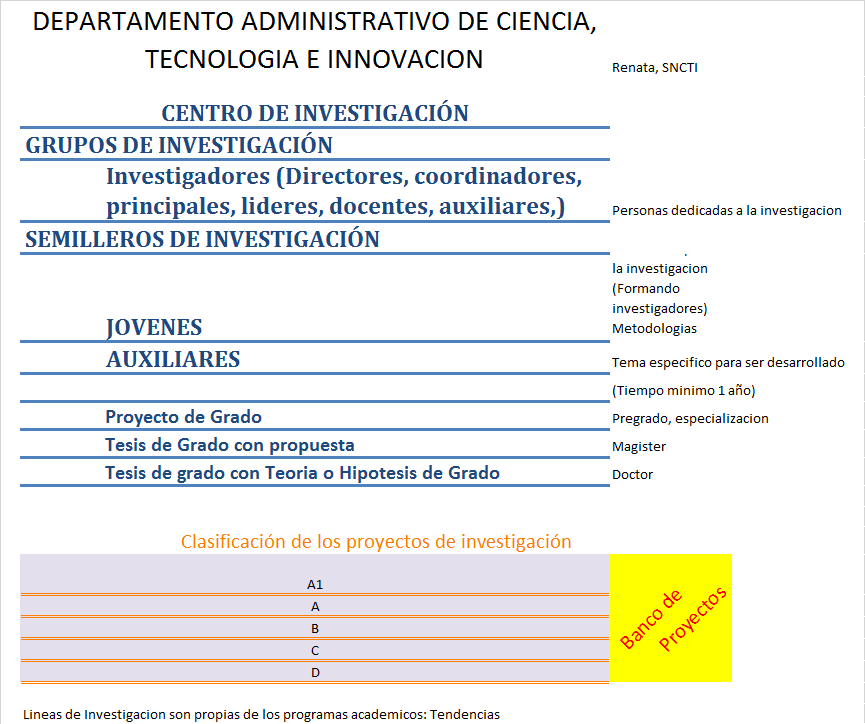Select the Personas dedicadas a la investigacion note

pos(726,211)
